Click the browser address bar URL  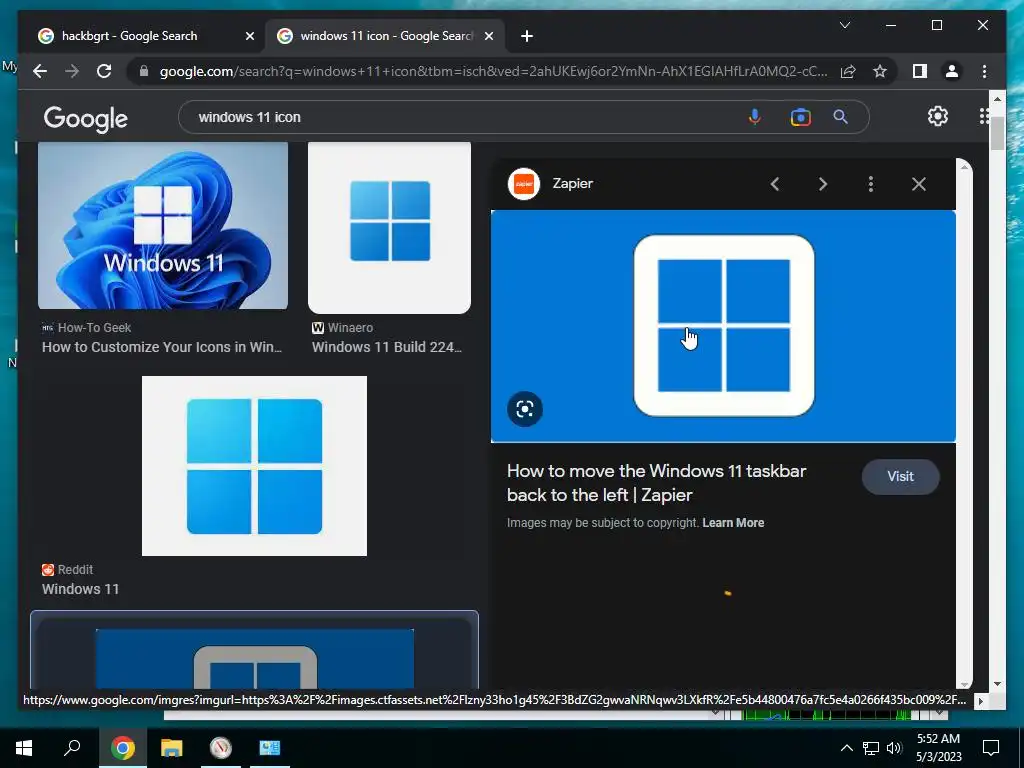tap(494, 71)
